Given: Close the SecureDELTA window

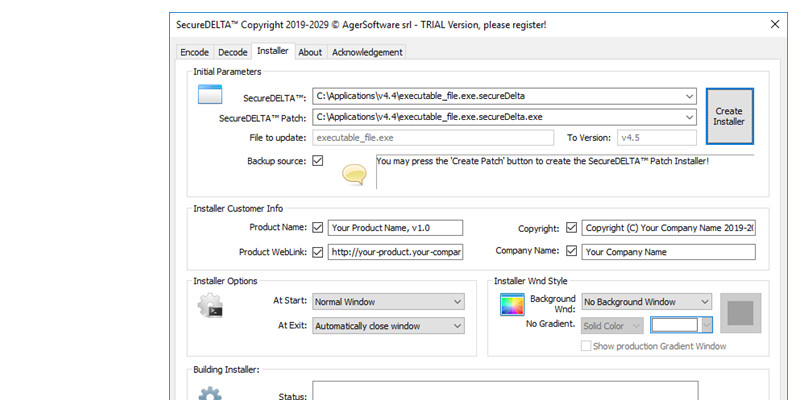Looking at the screenshot, I should [x=774, y=24].
